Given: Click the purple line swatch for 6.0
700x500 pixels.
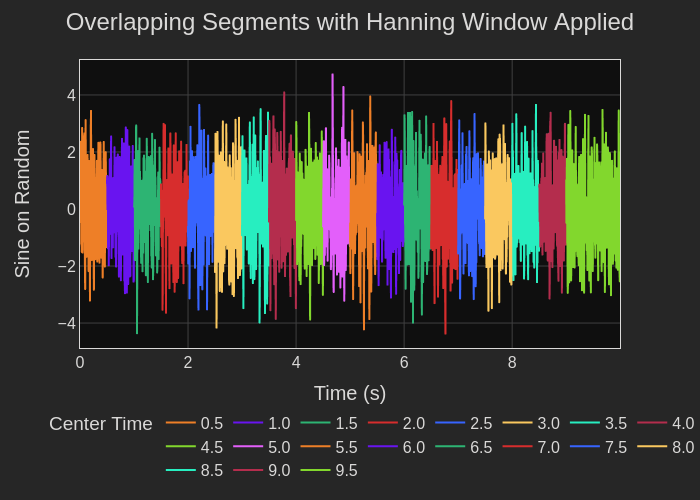Looking at the screenshot, I should [x=382, y=447].
